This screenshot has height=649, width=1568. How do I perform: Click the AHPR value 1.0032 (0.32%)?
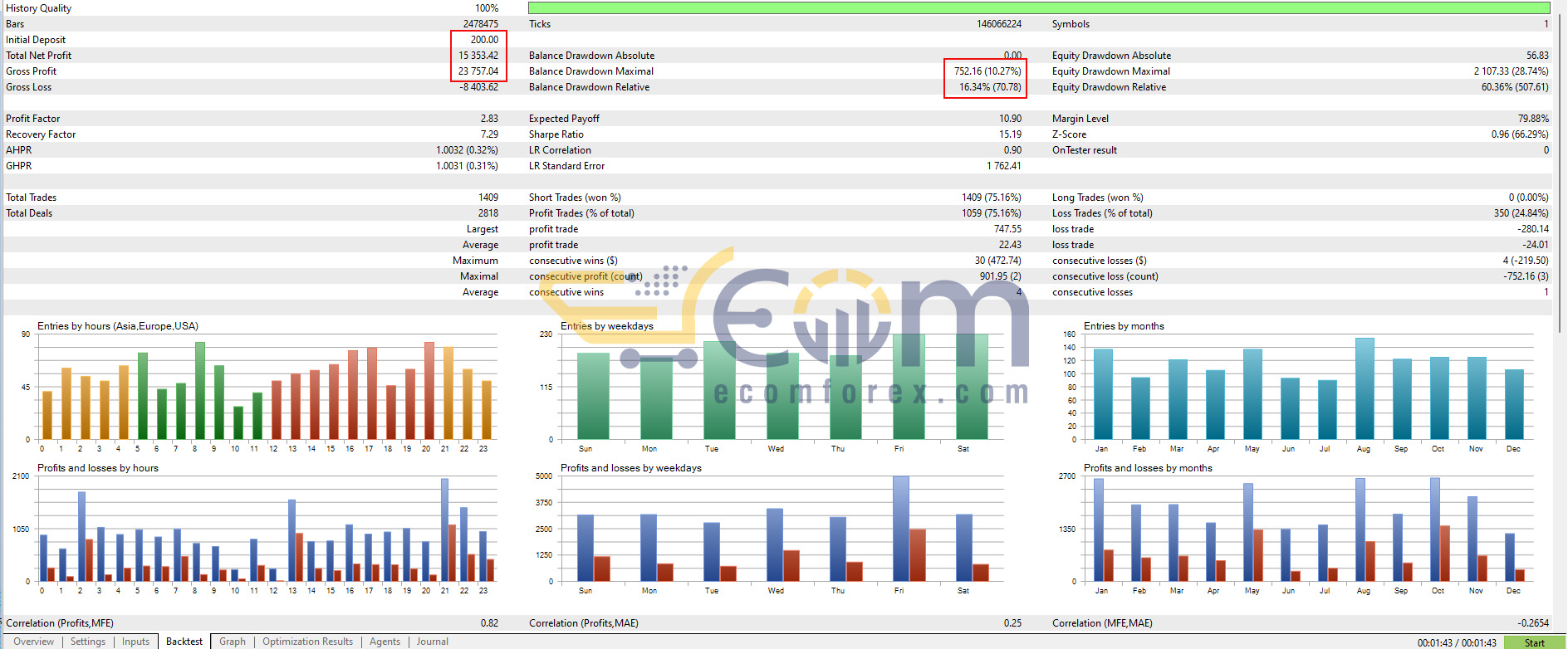pyautogui.click(x=467, y=150)
